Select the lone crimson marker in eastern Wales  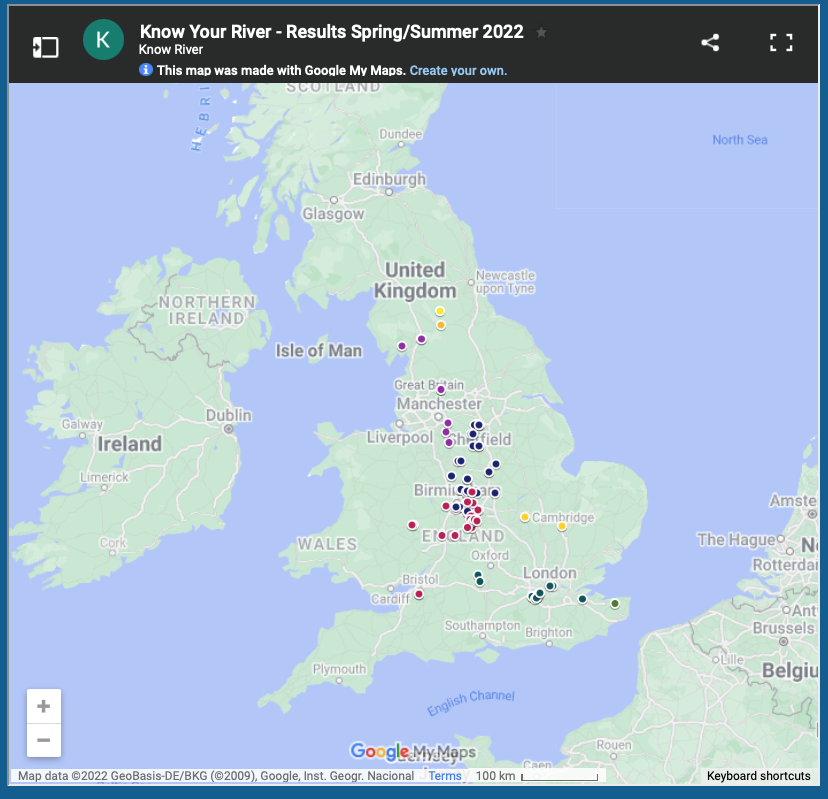point(412,525)
